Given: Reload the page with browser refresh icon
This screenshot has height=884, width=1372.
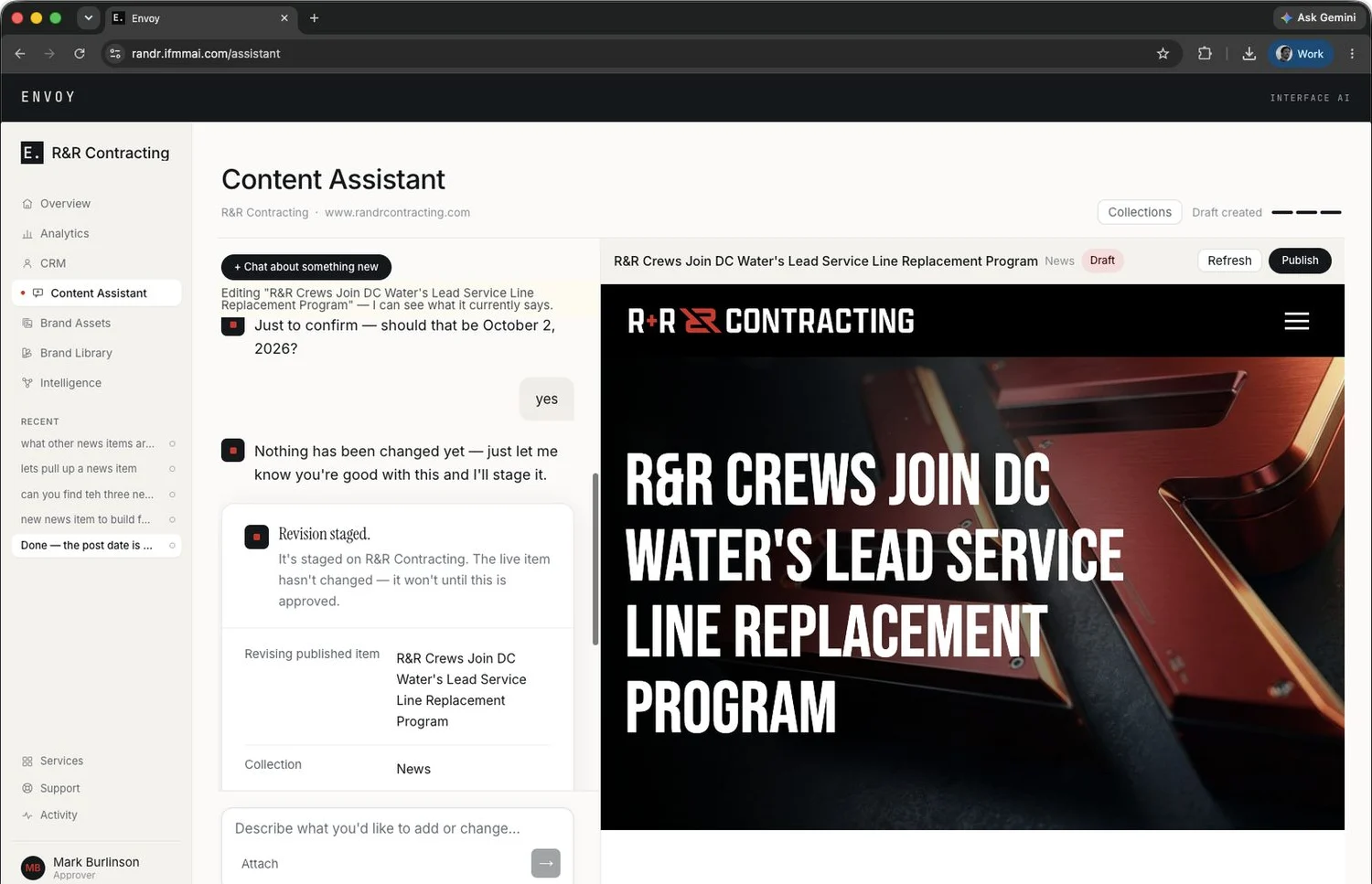Looking at the screenshot, I should [80, 54].
